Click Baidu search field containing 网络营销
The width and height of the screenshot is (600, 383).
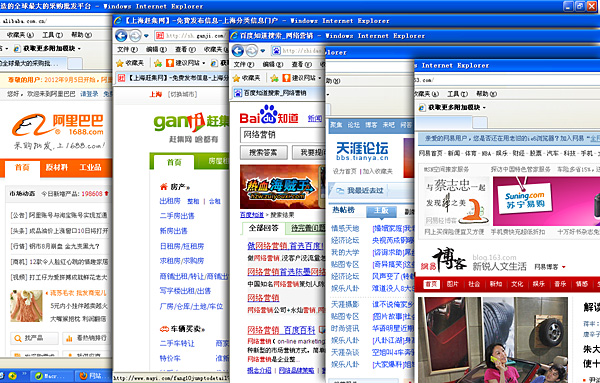point(282,135)
